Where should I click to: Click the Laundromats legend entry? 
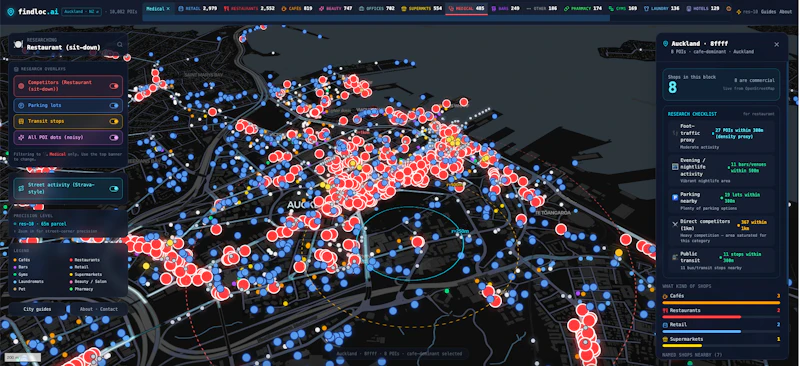click(x=28, y=281)
